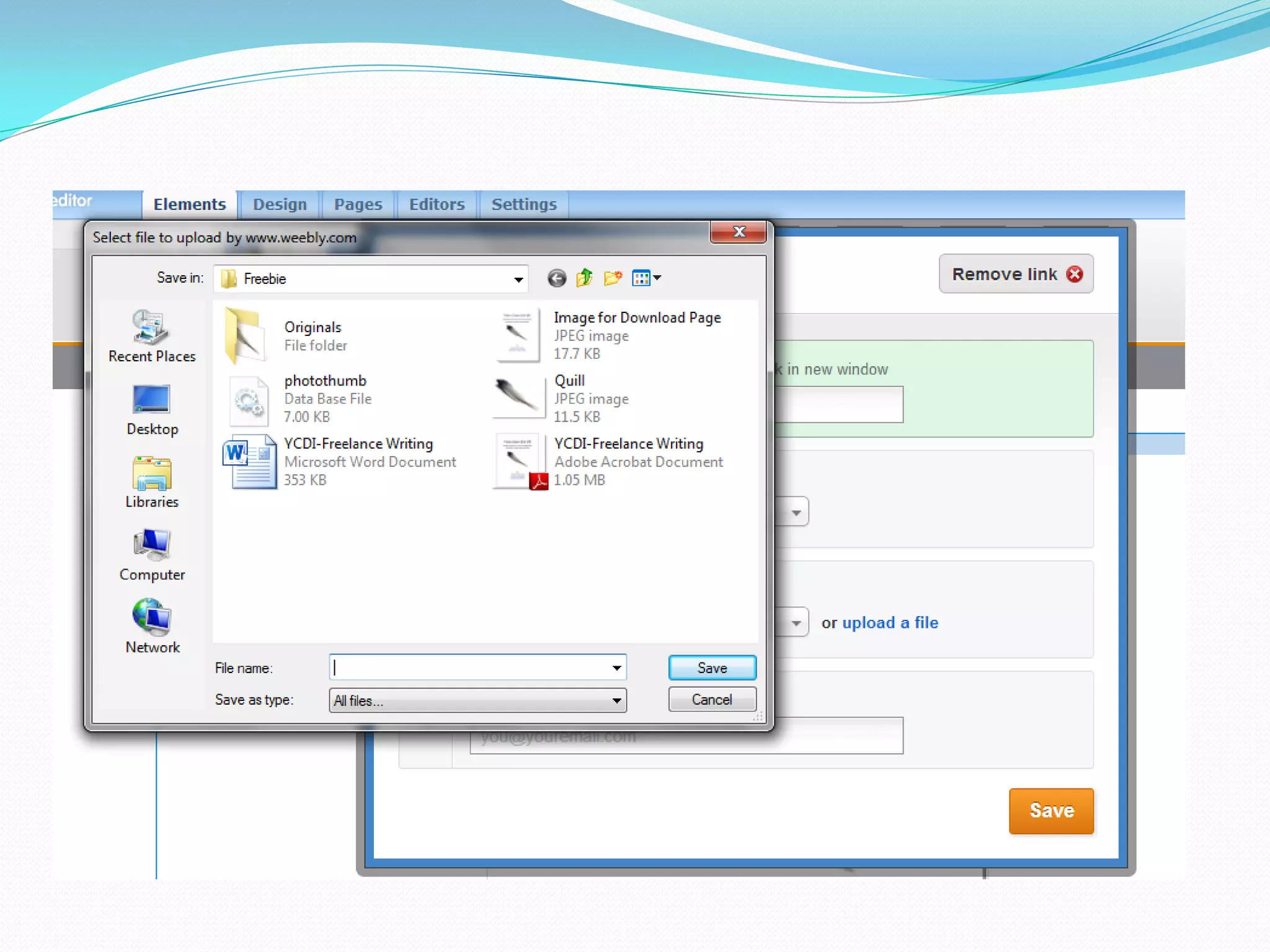
Task: Select Network in places bar
Action: point(151,628)
